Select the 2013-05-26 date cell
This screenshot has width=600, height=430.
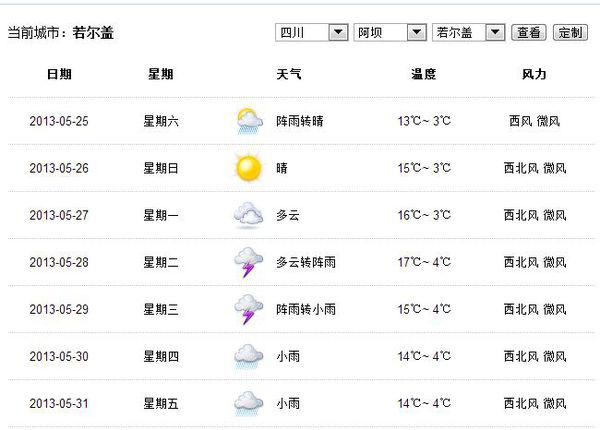pos(59,168)
